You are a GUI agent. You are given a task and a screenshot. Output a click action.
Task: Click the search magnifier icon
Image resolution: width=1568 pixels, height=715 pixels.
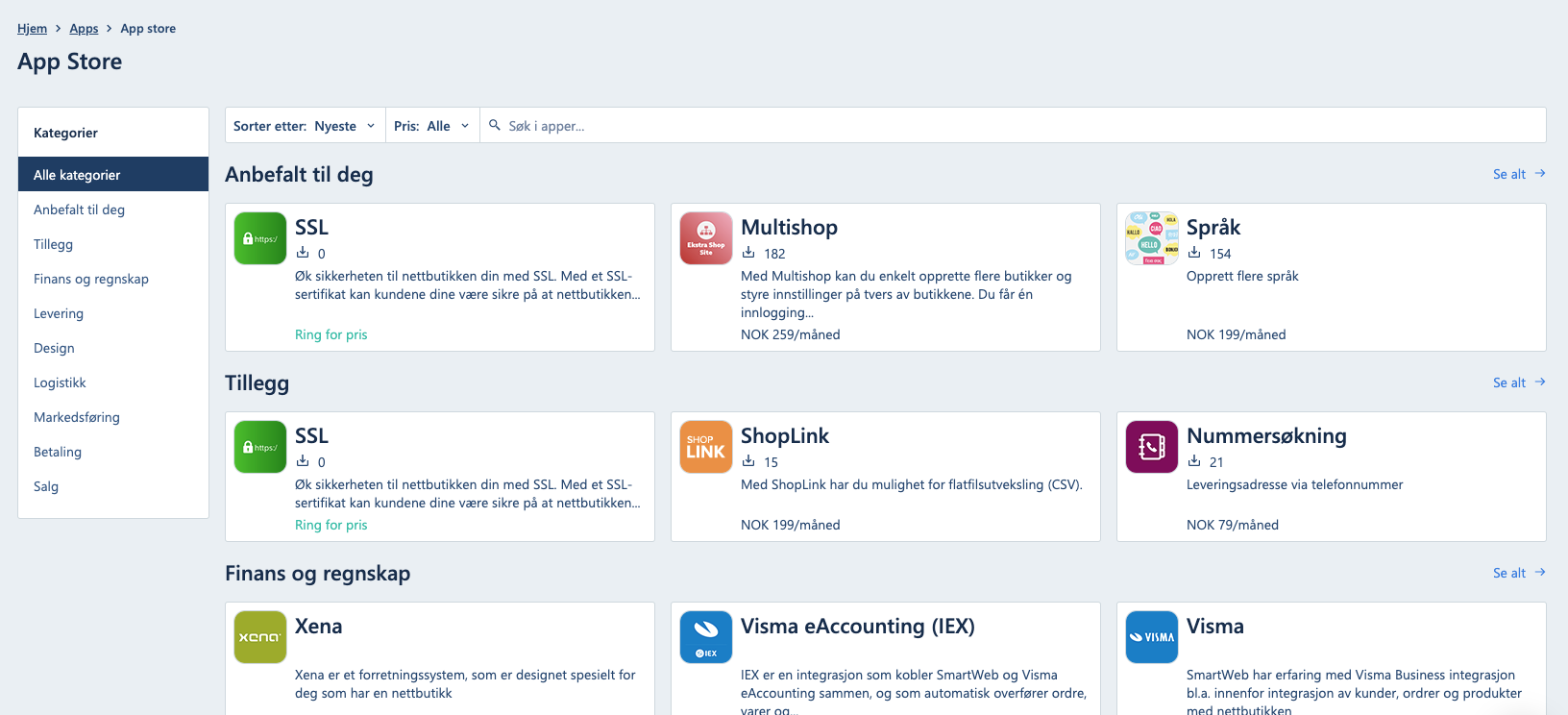pos(495,125)
